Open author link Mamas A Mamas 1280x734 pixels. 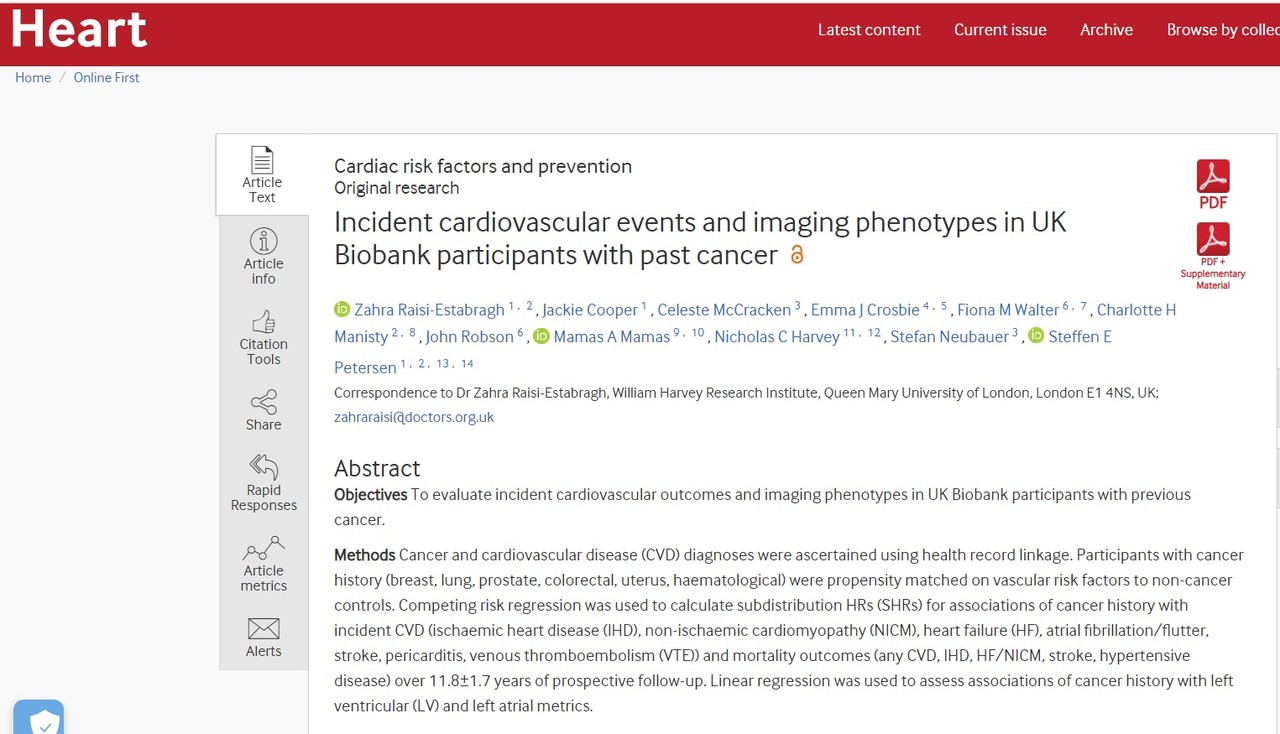(x=611, y=337)
